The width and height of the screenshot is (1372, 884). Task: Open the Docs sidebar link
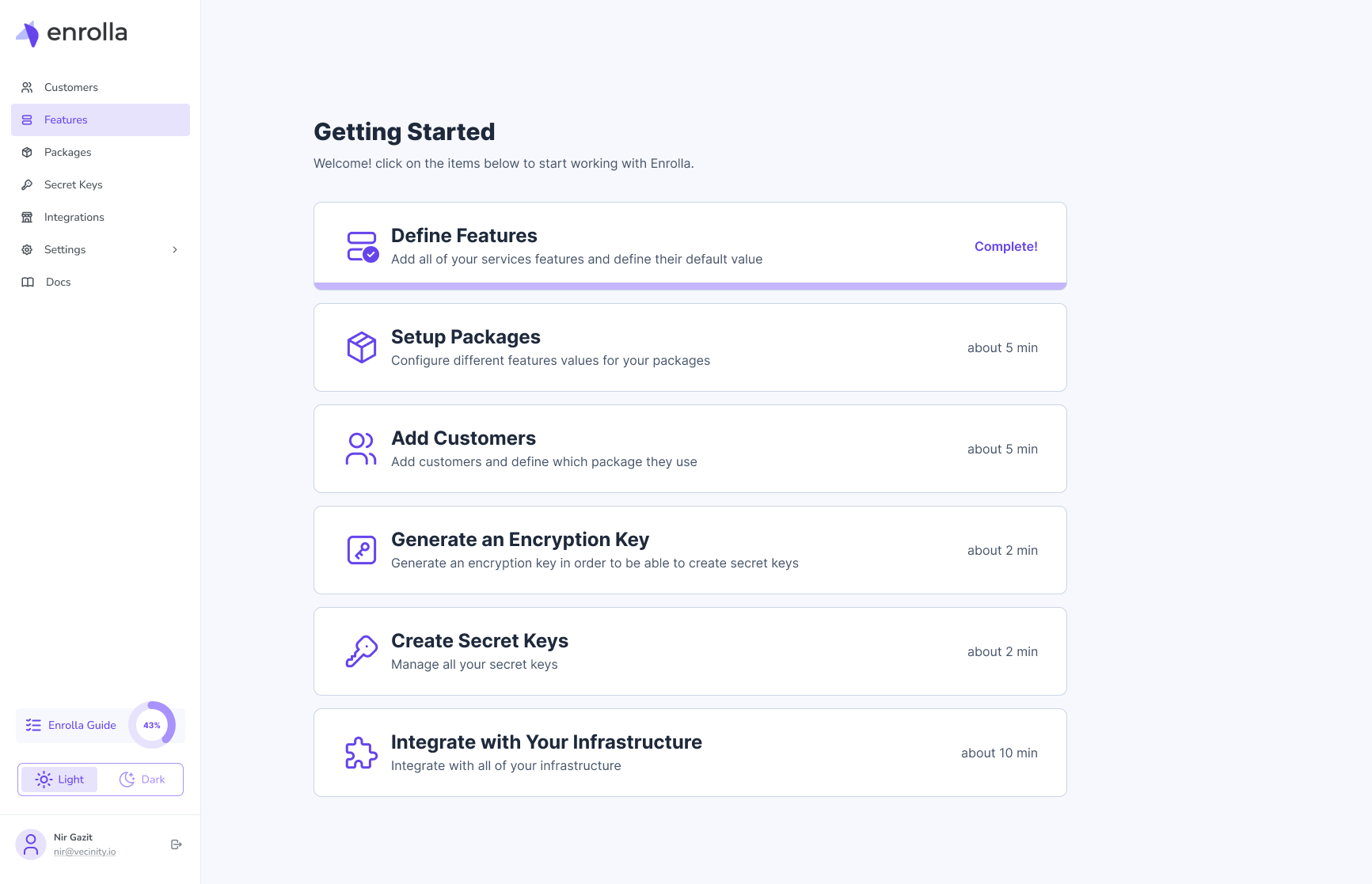(101, 282)
